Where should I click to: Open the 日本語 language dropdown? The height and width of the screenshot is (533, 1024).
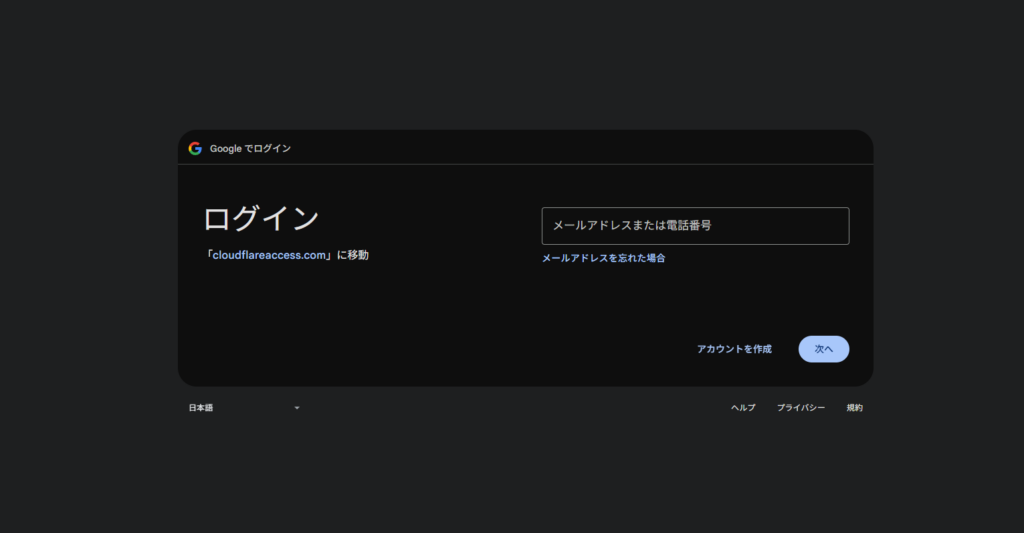[x=244, y=408]
